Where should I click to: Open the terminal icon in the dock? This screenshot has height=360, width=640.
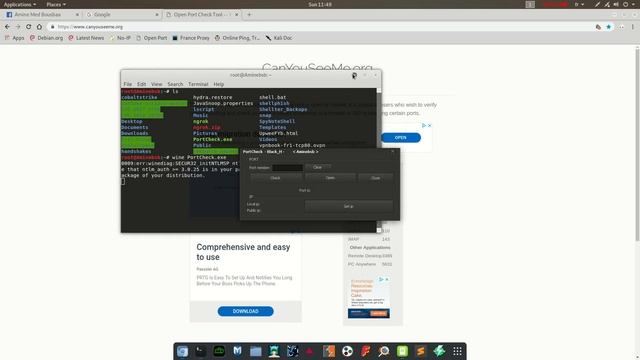pyautogui.click(x=200, y=351)
